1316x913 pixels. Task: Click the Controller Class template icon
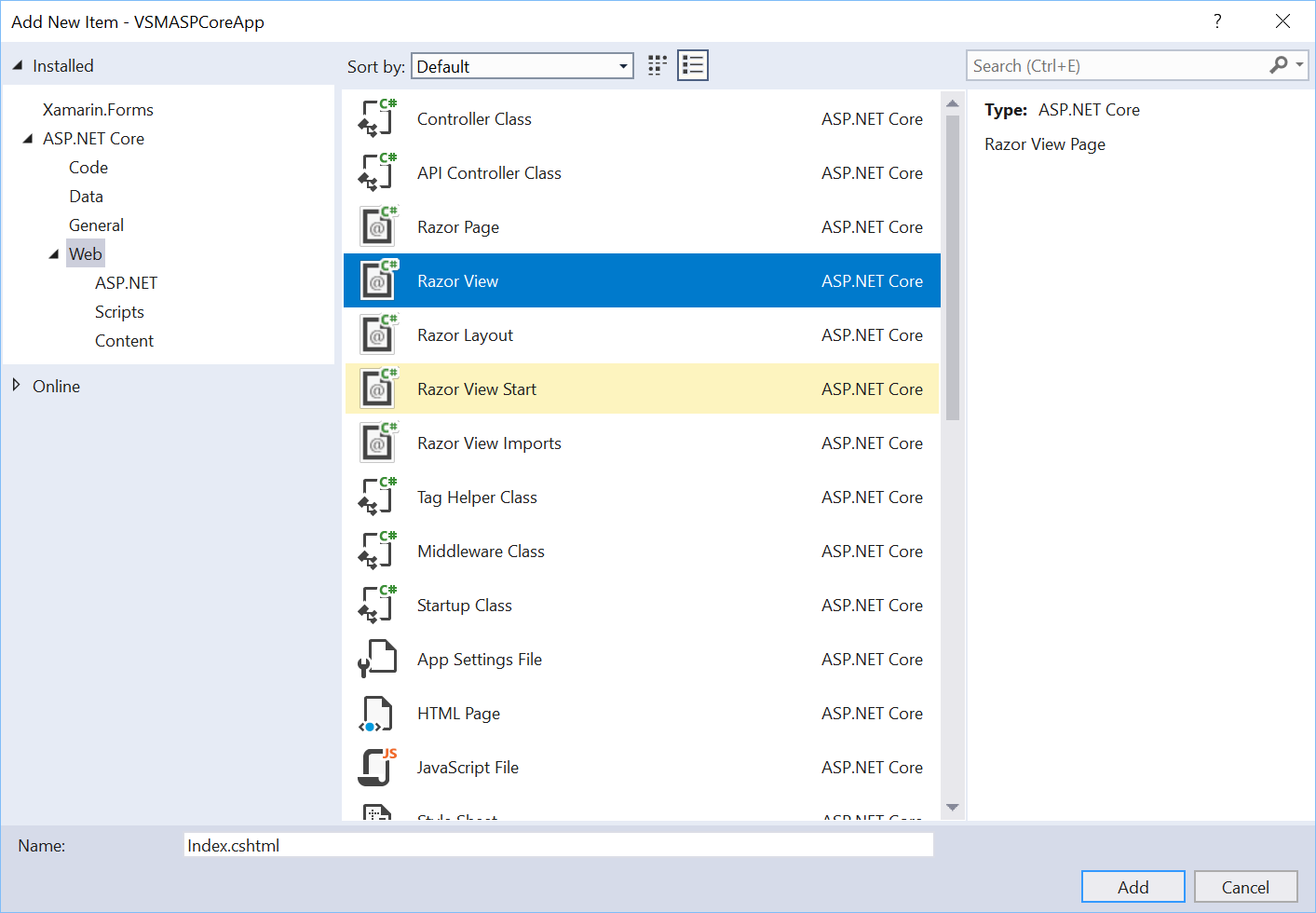click(377, 119)
